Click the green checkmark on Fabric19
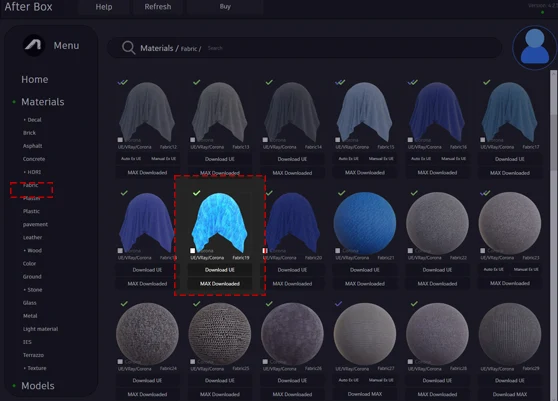The image size is (558, 401). tap(196, 193)
